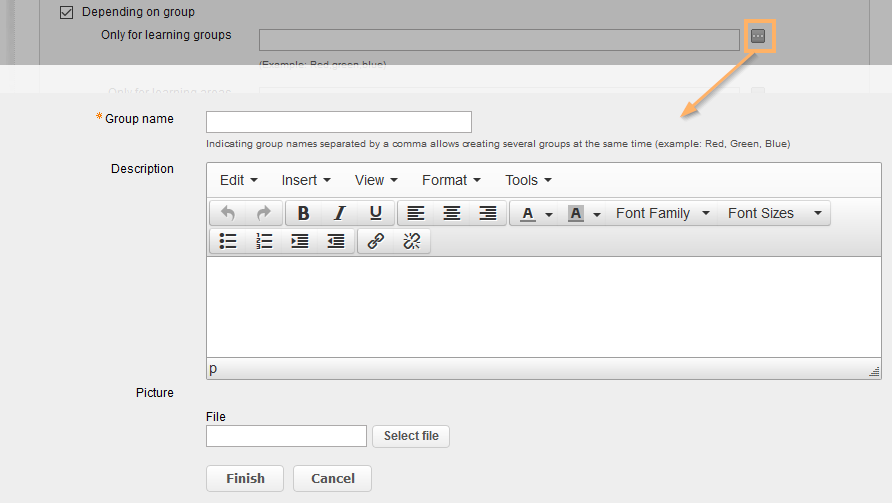Toggle Italic formatting in editor
Screen dimensions: 892x503
click(340, 213)
